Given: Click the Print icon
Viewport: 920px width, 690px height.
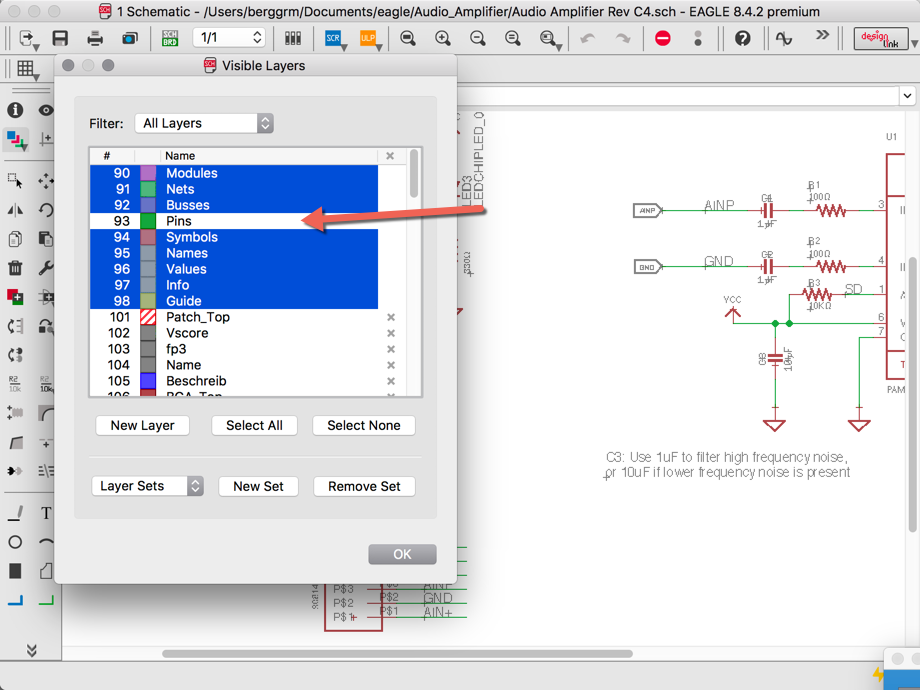Looking at the screenshot, I should coord(95,38).
